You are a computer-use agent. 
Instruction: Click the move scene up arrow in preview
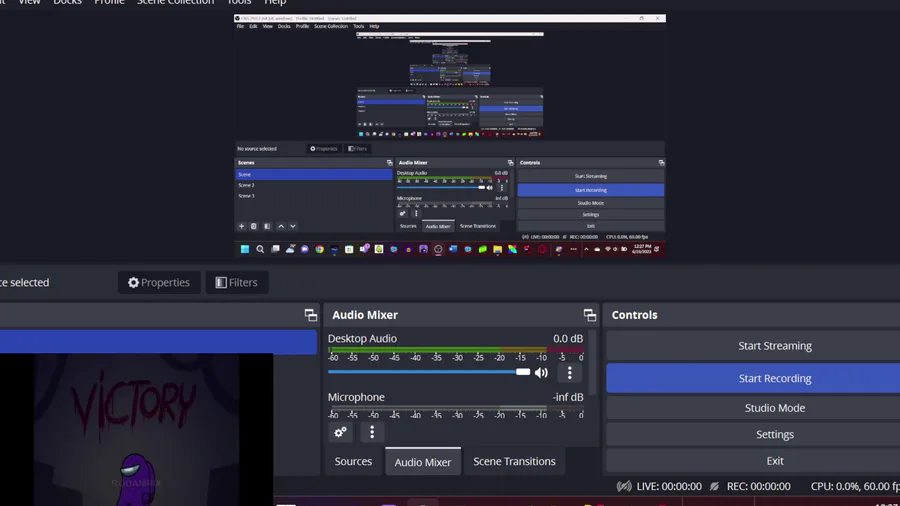(281, 226)
